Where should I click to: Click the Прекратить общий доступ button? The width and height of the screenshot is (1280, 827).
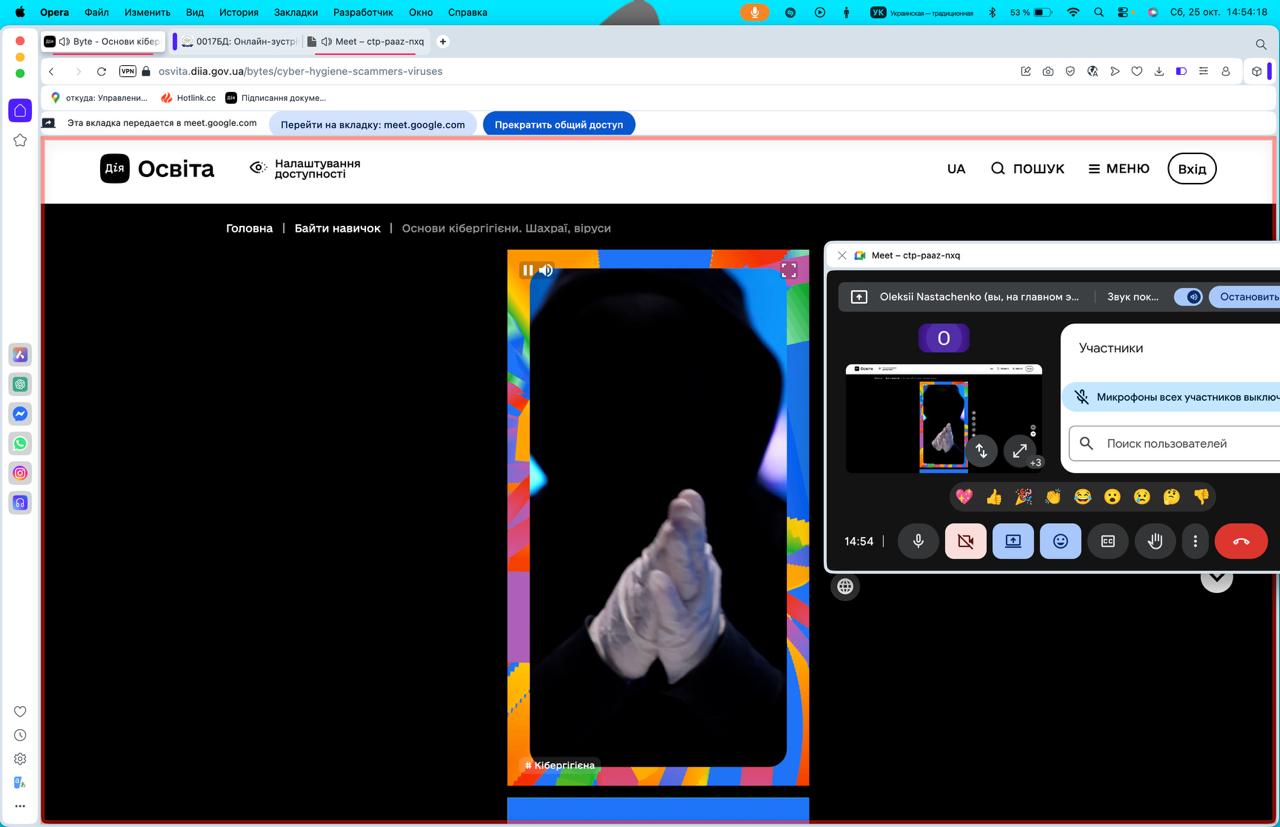[x=558, y=125]
